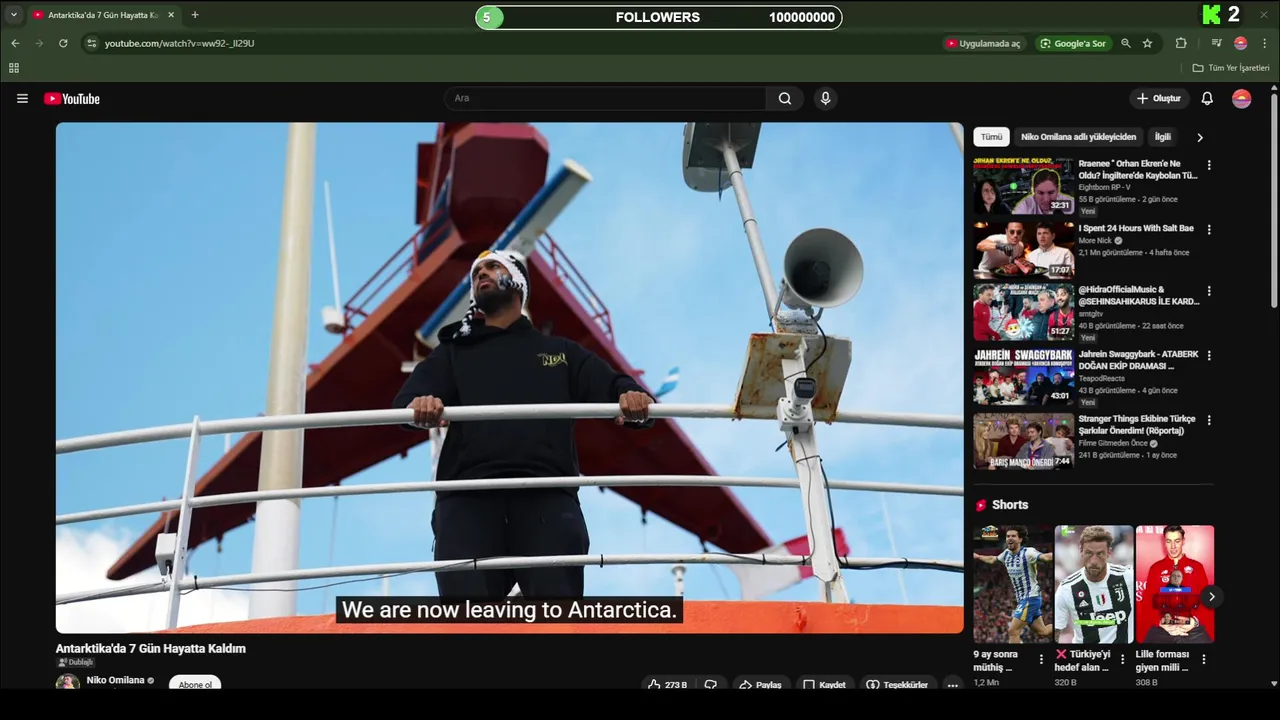Click the Dublajlı badge under the title
The width and height of the screenshot is (1280, 720).
pyautogui.click(x=75, y=662)
